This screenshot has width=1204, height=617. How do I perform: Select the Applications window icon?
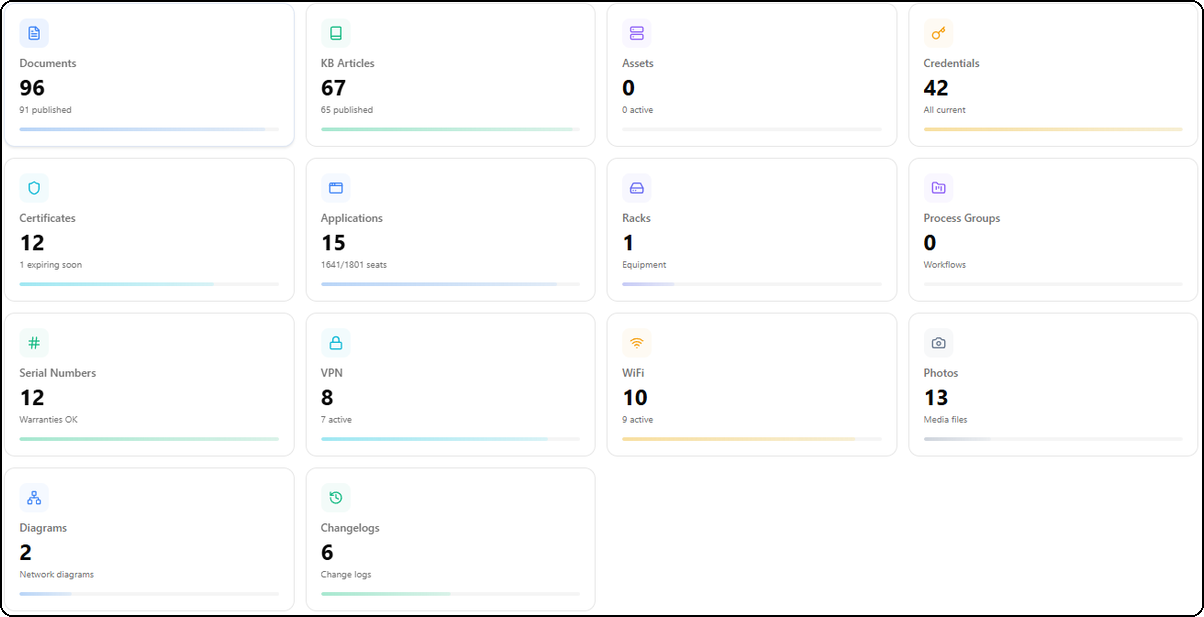336,188
